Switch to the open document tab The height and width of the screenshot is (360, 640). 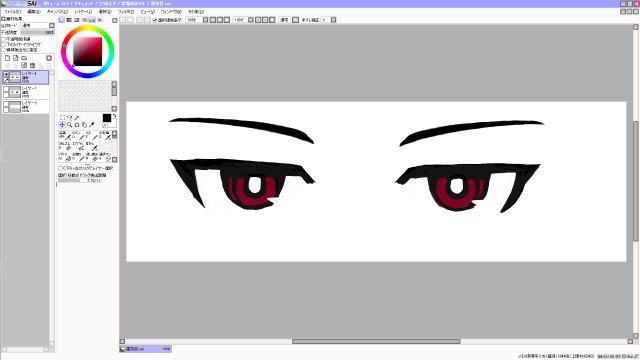point(145,349)
